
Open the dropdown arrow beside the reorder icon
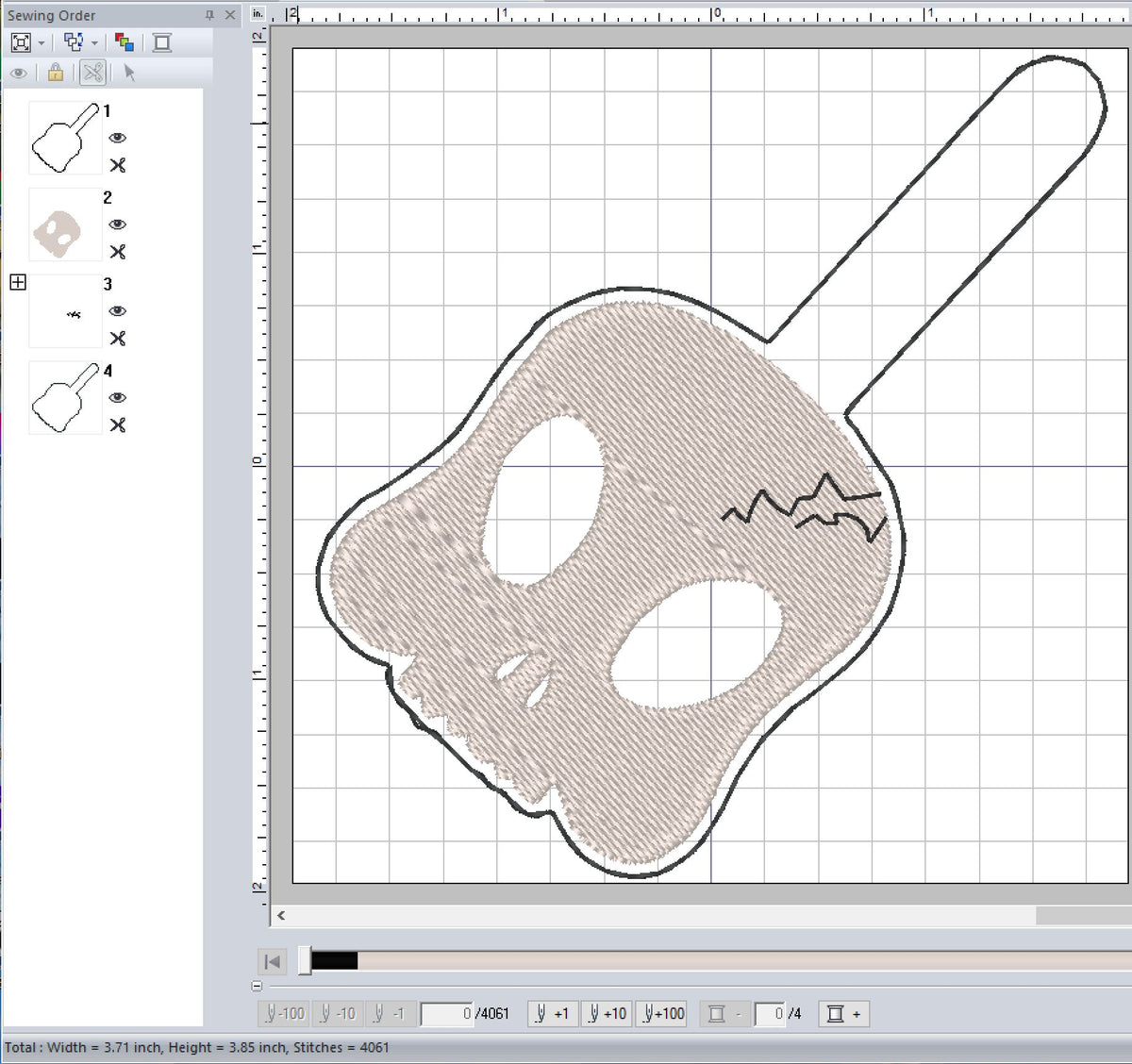pyautogui.click(x=94, y=43)
